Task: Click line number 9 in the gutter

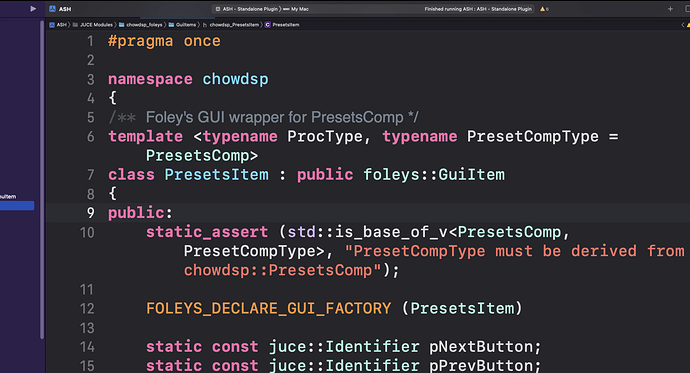Action: point(90,213)
